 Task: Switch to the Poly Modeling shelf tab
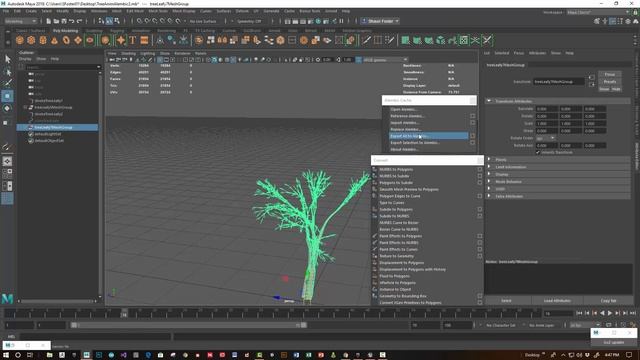[65, 31]
